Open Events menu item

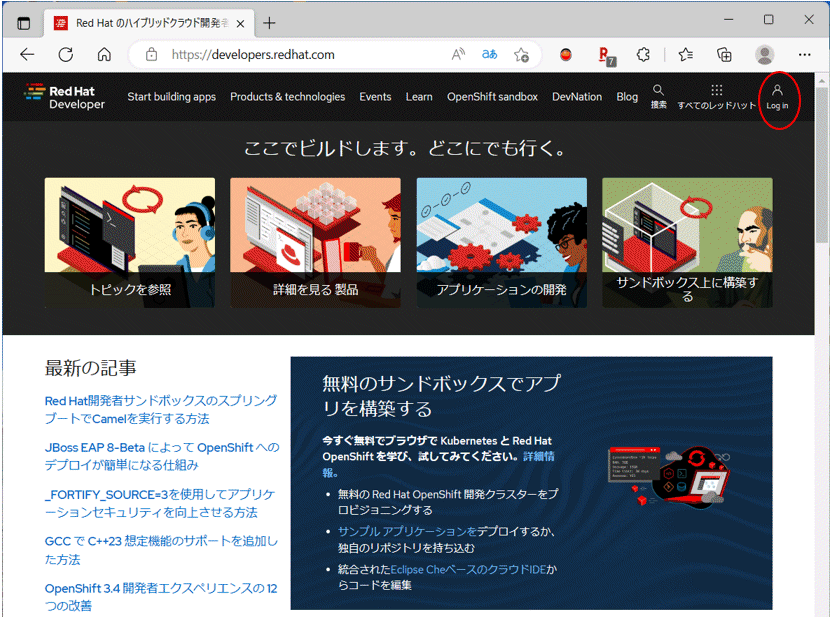point(375,97)
